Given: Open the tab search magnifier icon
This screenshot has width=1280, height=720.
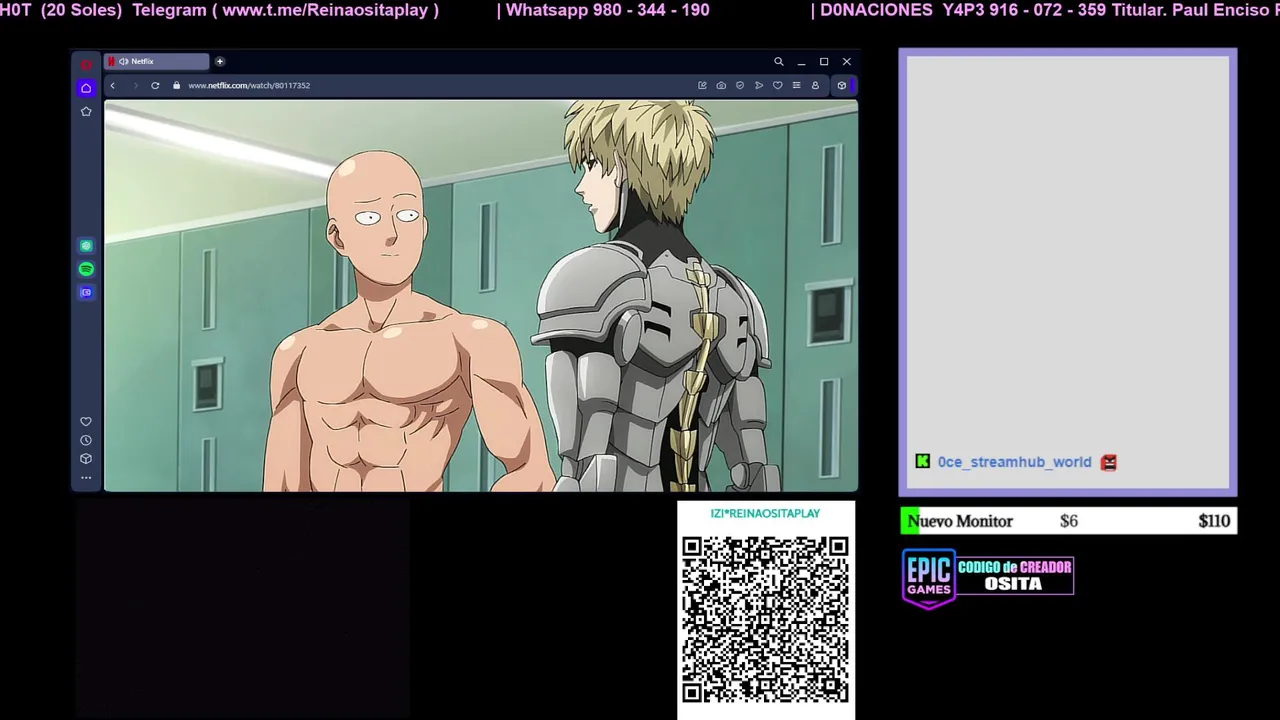Looking at the screenshot, I should tap(778, 62).
